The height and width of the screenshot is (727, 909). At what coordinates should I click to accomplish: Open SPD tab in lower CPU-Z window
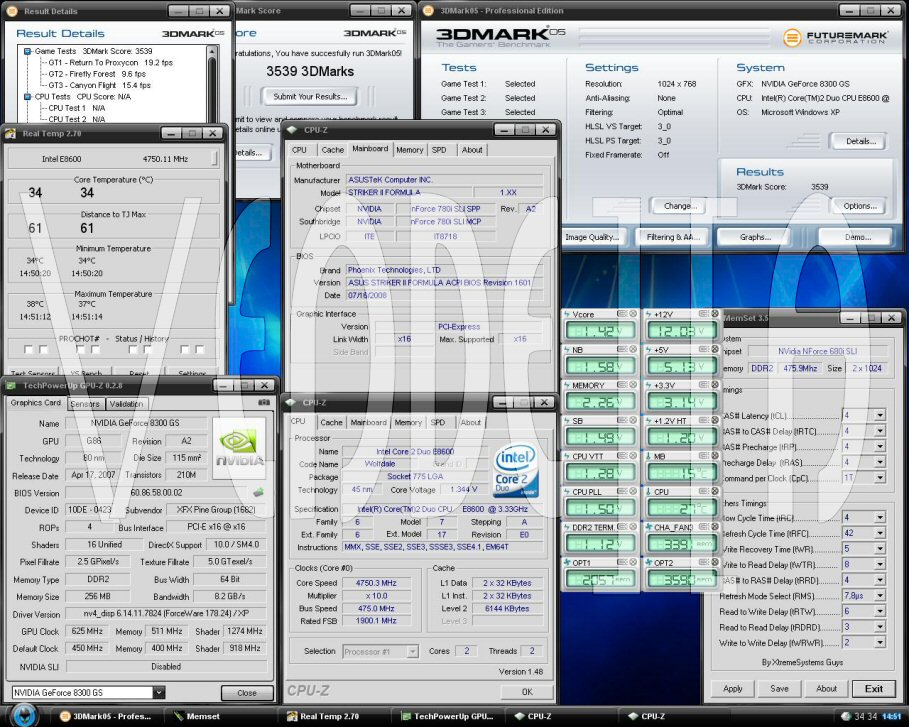coord(438,423)
